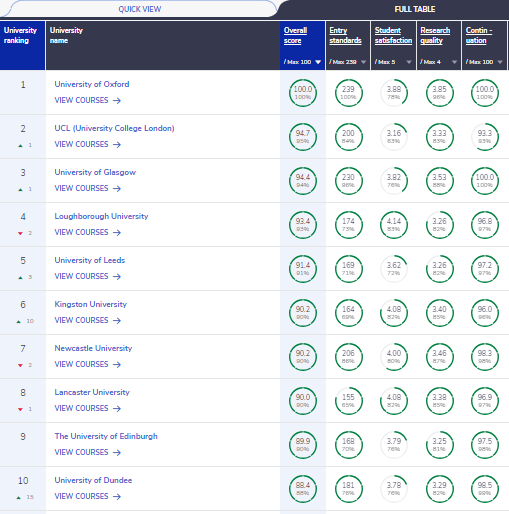Open University of Glasgow link
Viewport: 509px width, 514px height.
click(95, 172)
